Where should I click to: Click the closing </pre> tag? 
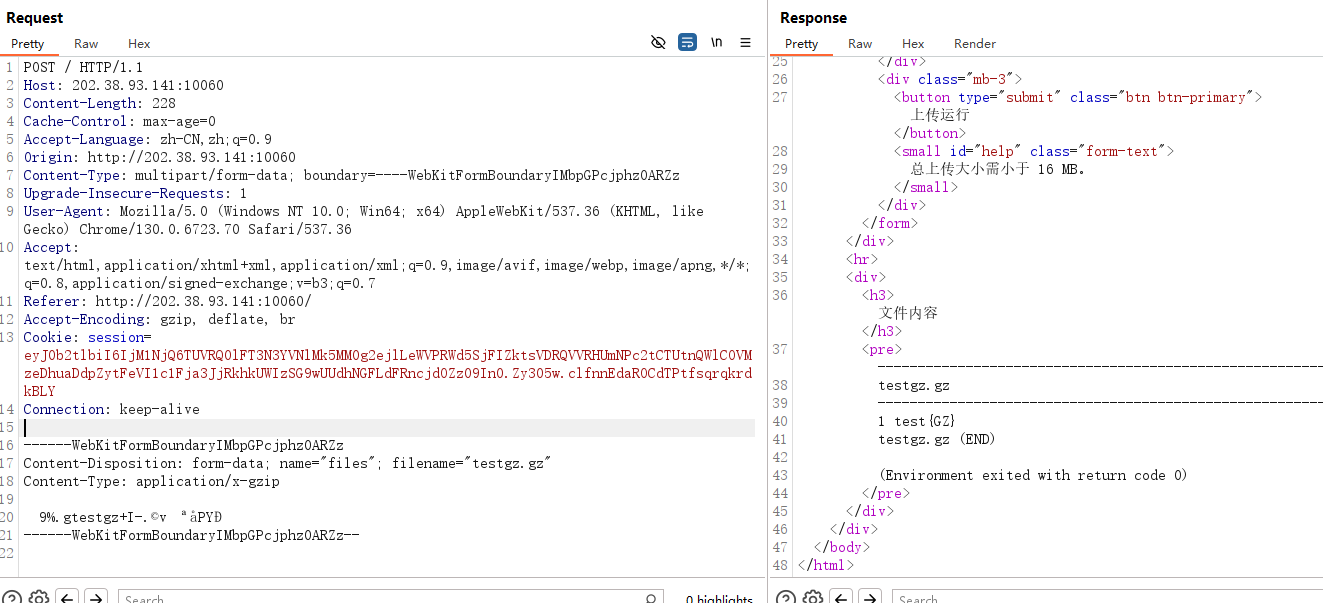886,493
